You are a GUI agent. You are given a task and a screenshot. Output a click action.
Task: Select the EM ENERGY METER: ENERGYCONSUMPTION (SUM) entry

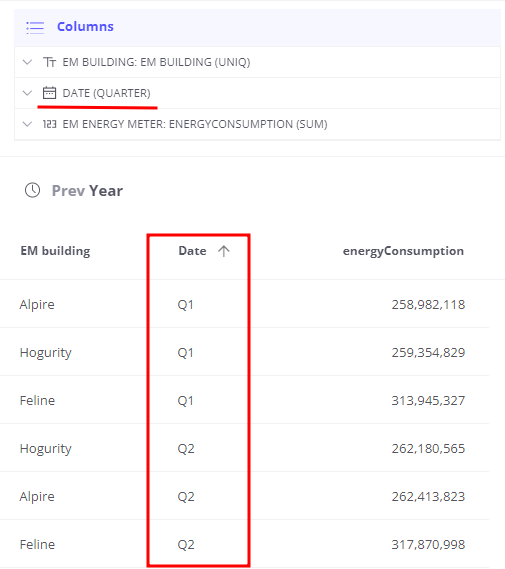pos(257,124)
